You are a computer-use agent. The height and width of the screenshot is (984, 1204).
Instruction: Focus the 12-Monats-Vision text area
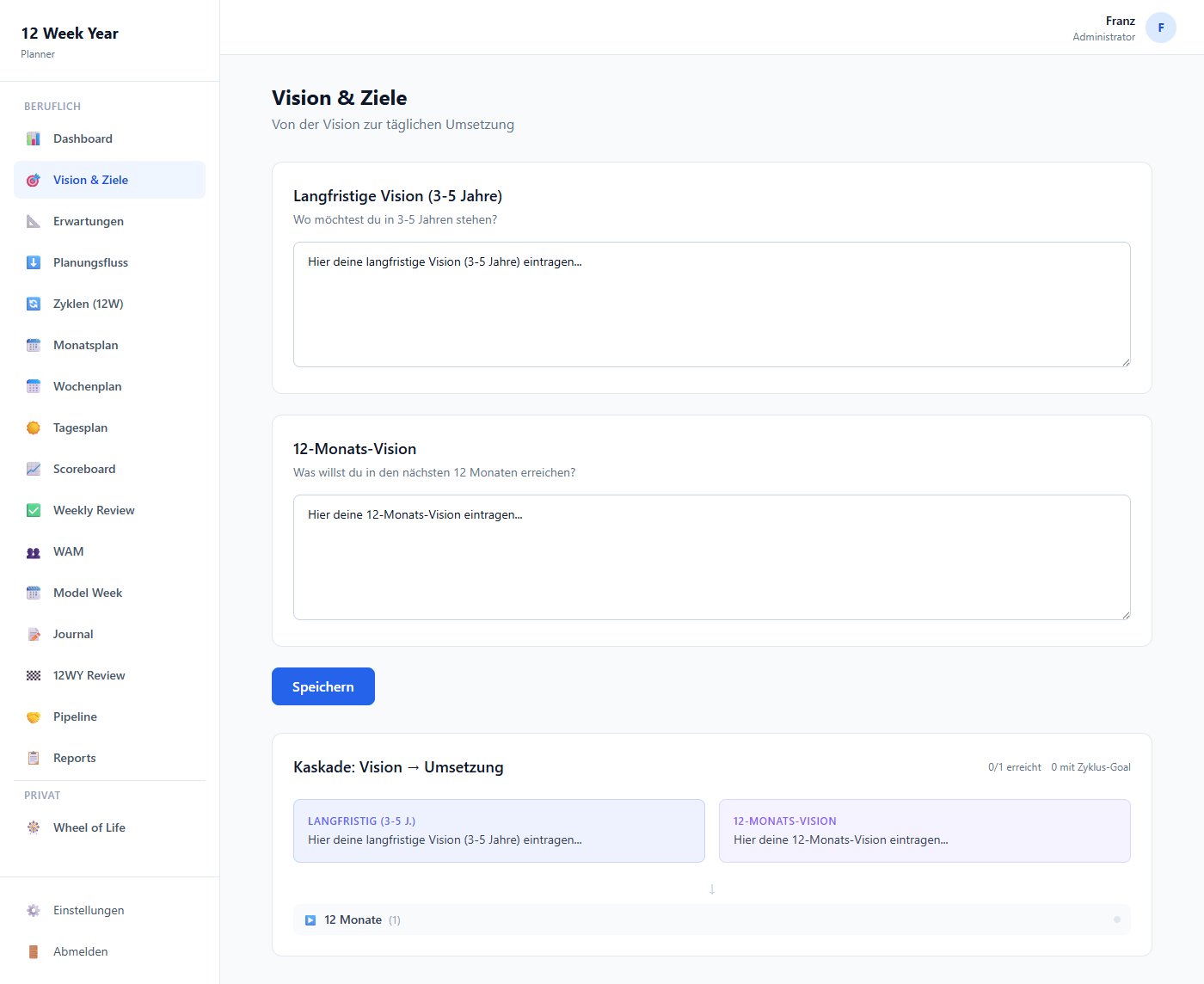click(x=711, y=557)
